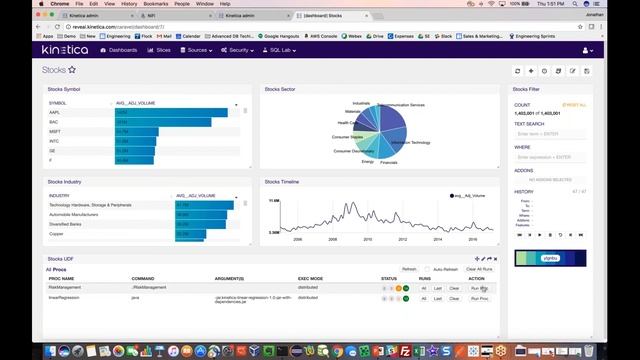640x360 pixels.
Task: Click the edit dashboard pencil icon
Action: (x=573, y=71)
